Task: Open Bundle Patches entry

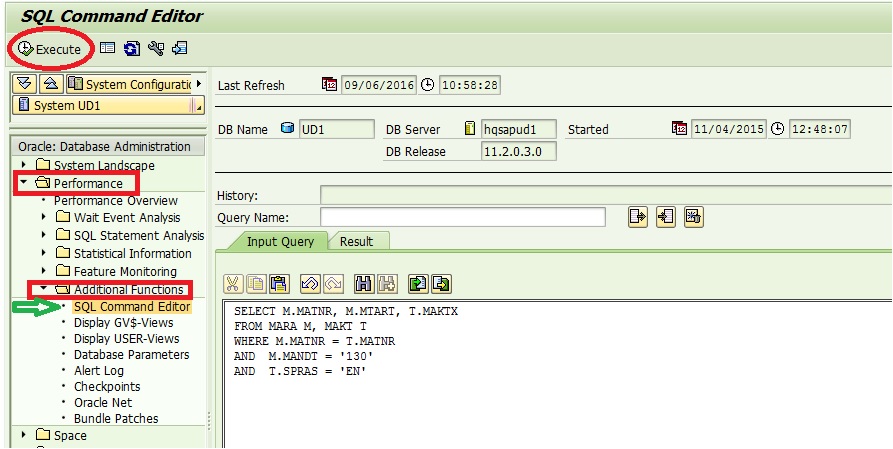Action: coord(116,418)
